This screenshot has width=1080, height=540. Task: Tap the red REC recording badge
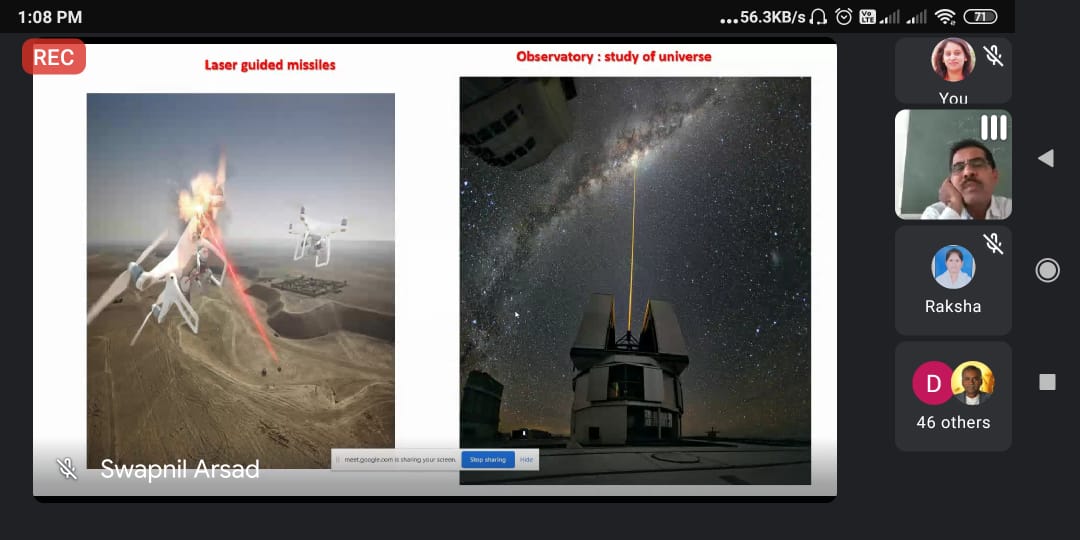54,57
